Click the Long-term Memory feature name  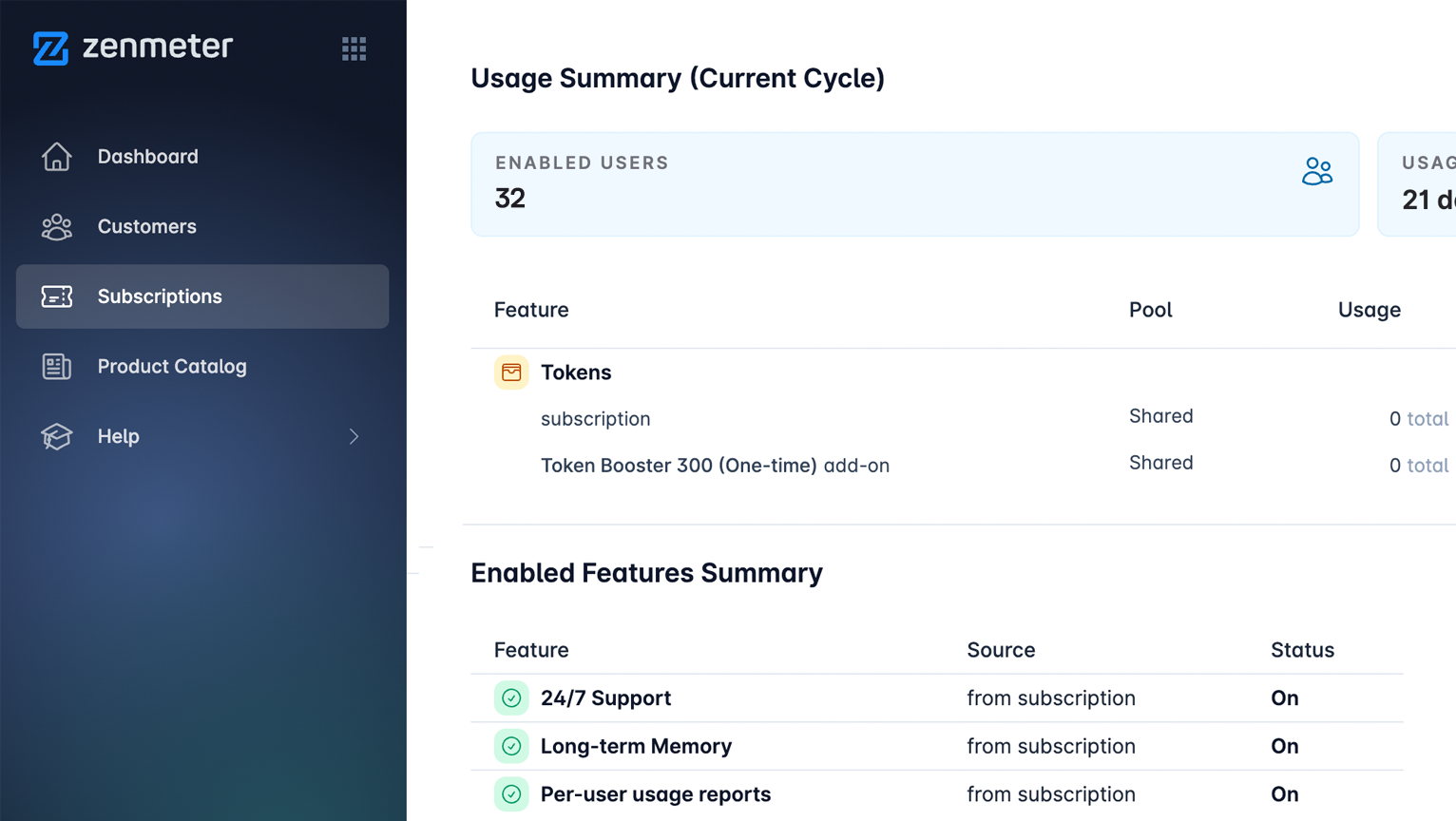(637, 746)
